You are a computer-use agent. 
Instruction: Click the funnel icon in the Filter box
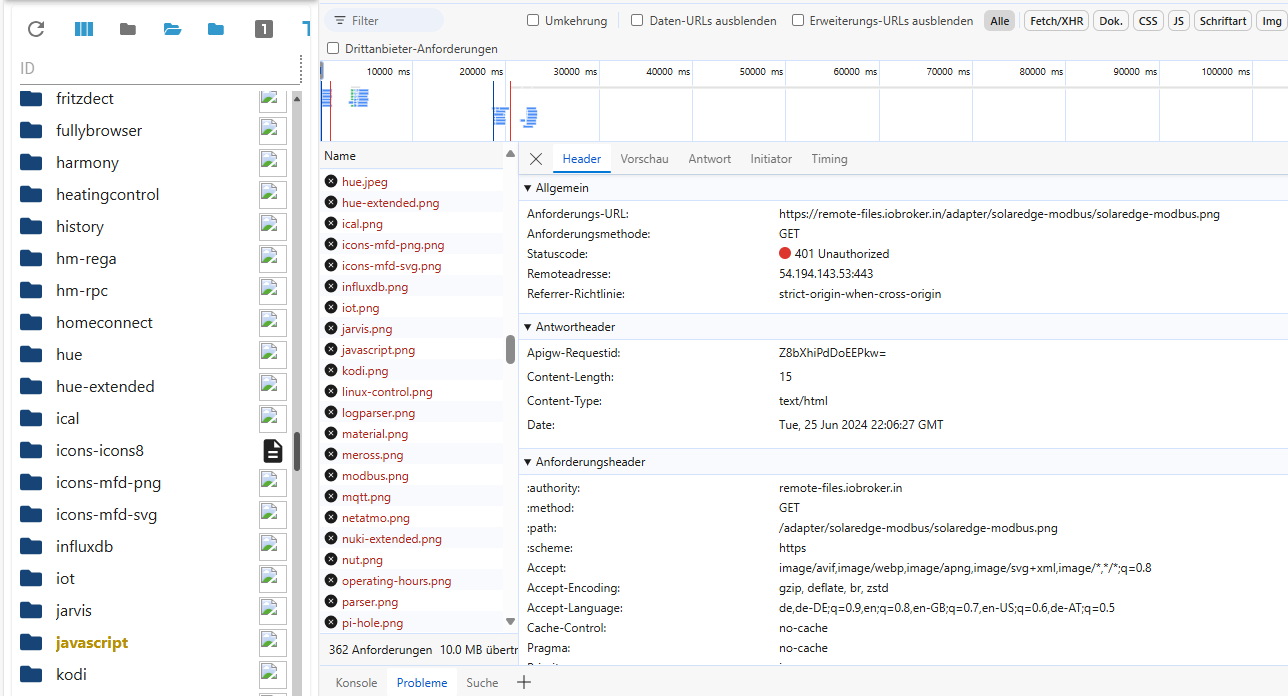coord(340,20)
